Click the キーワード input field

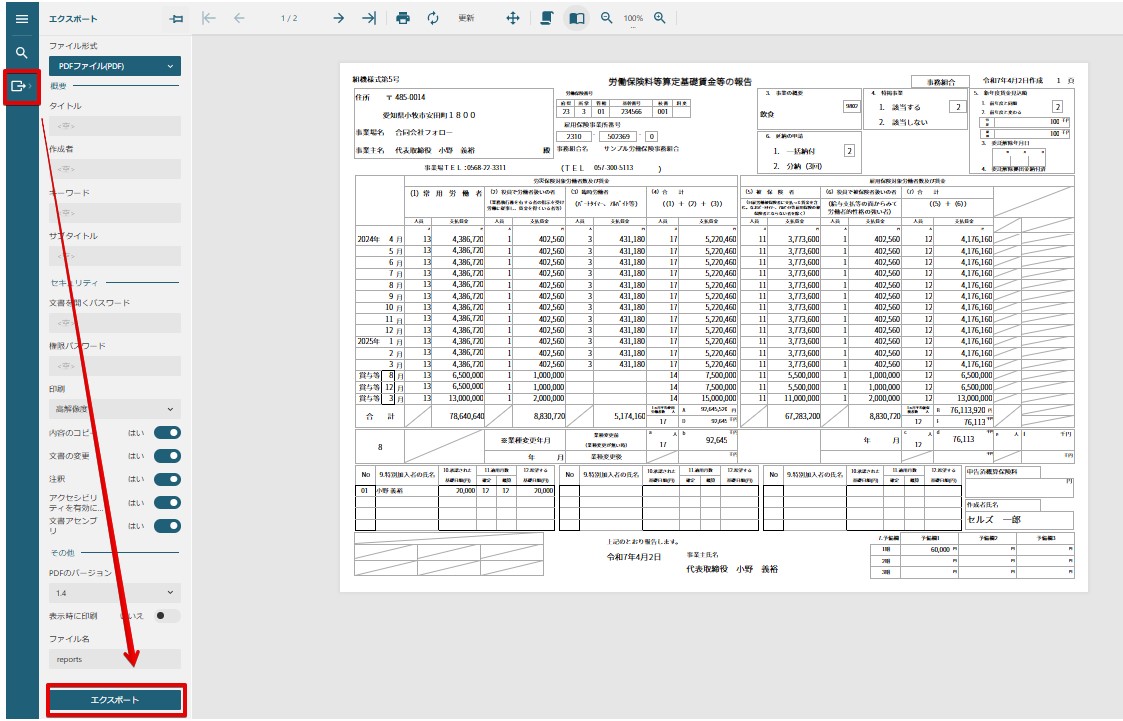[x=115, y=213]
